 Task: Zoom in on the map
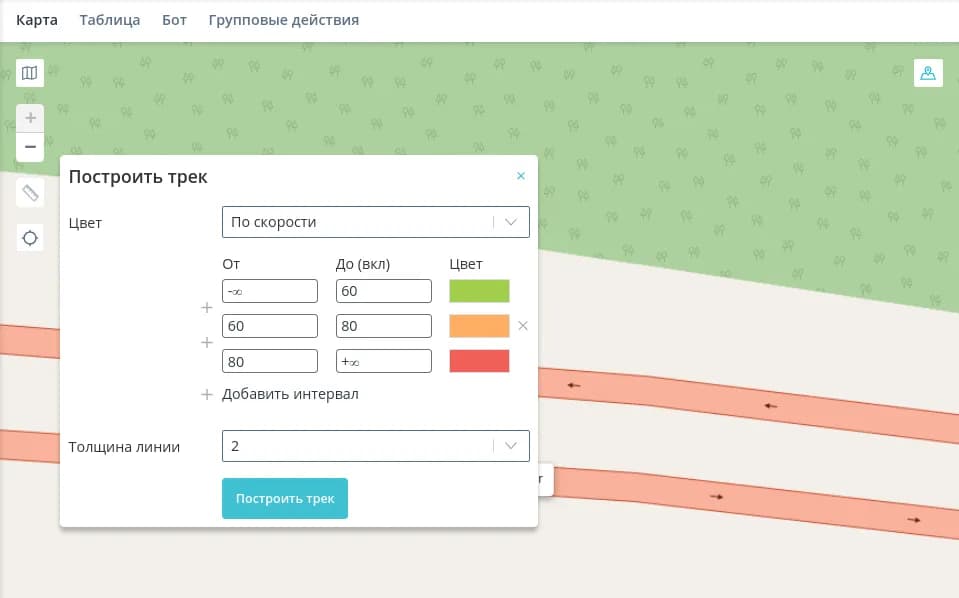pyautogui.click(x=30, y=118)
